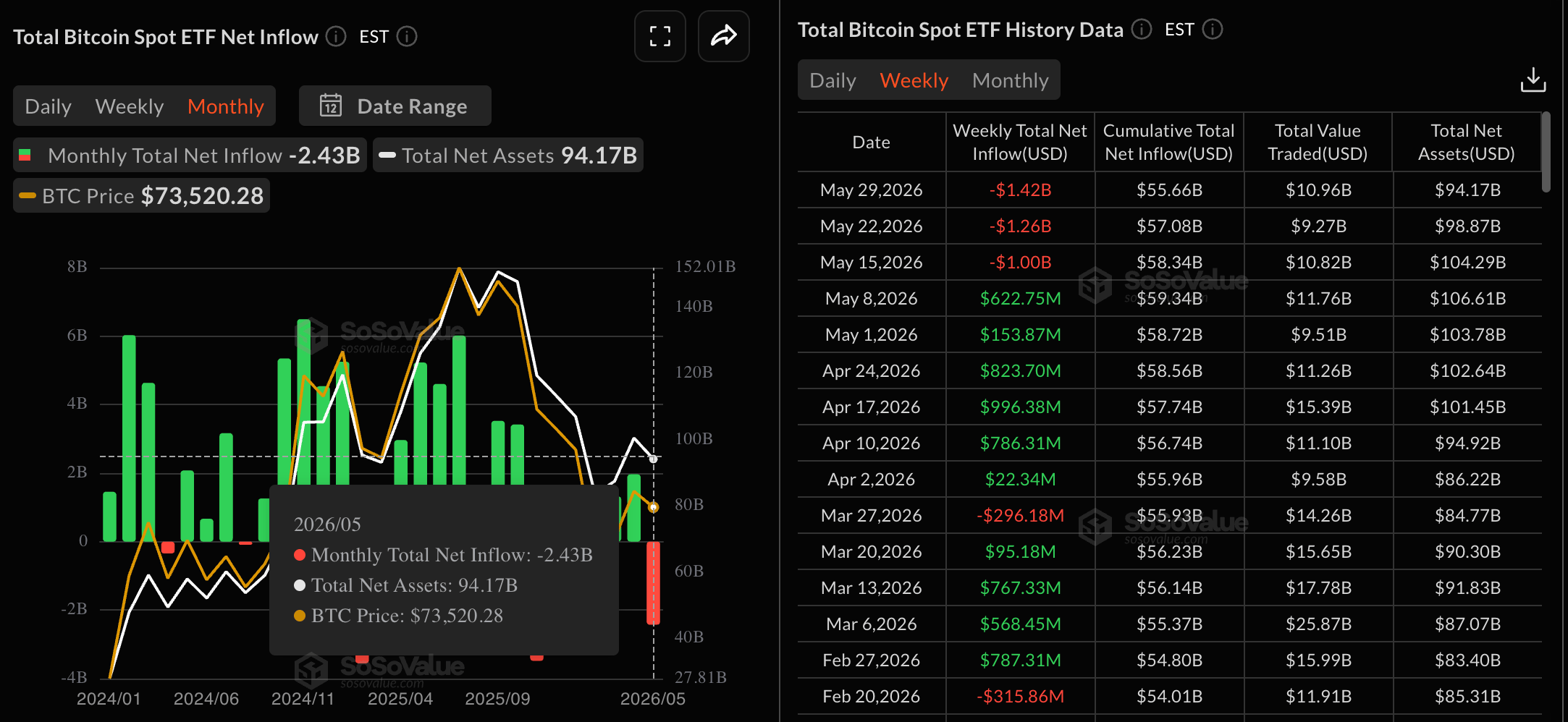Click the May 22,2026 date cell
This screenshot has width=1568, height=722.
point(872,226)
